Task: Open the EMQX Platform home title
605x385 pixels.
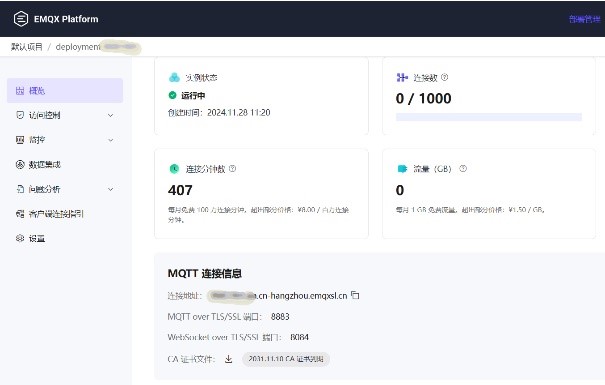Action: [x=66, y=19]
